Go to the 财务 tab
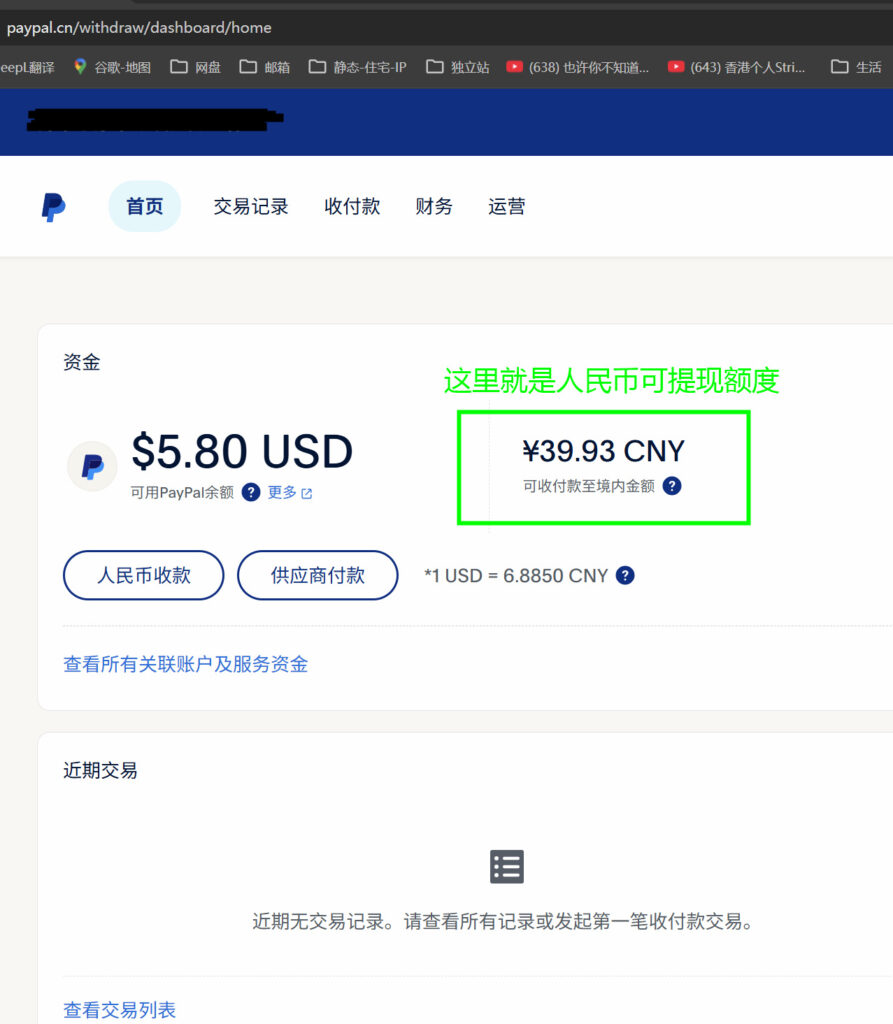Viewport: 893px width, 1024px height. coord(434,207)
